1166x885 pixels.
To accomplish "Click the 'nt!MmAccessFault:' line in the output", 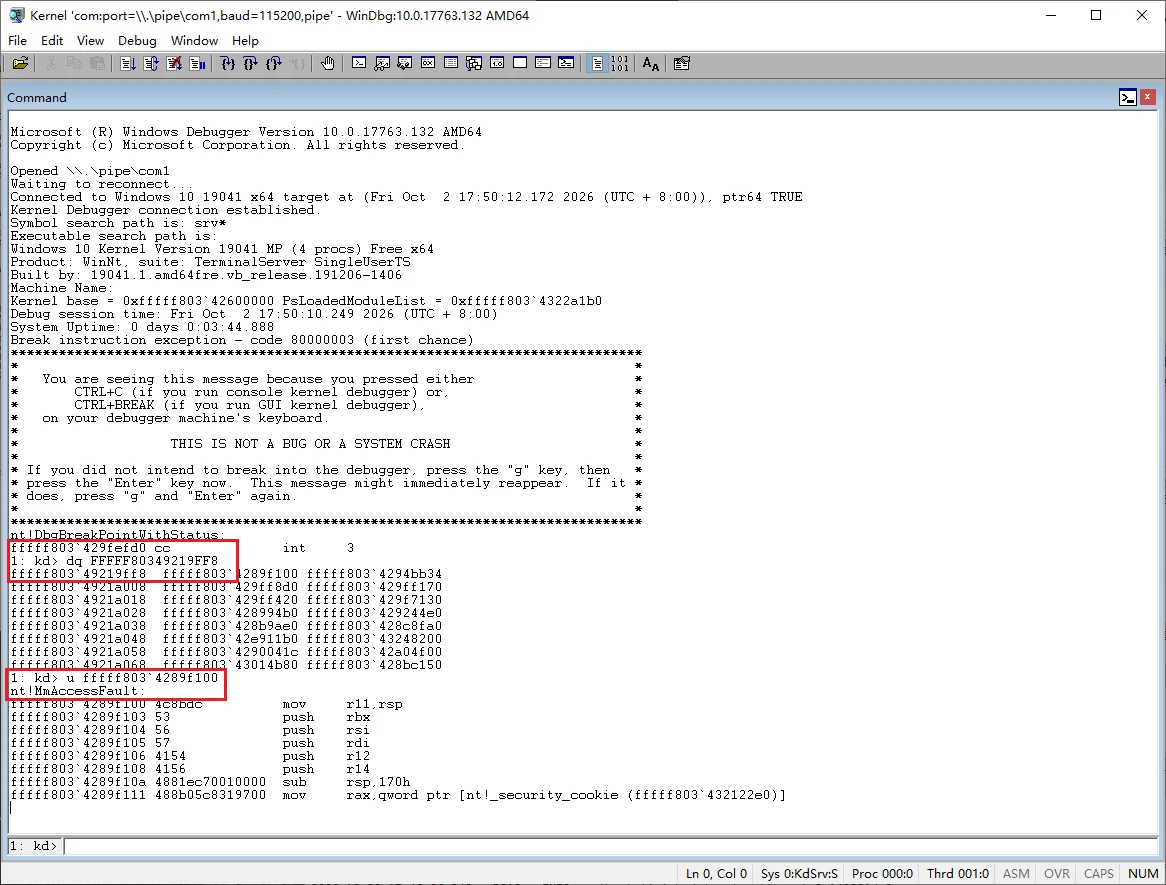I will [x=77, y=691].
